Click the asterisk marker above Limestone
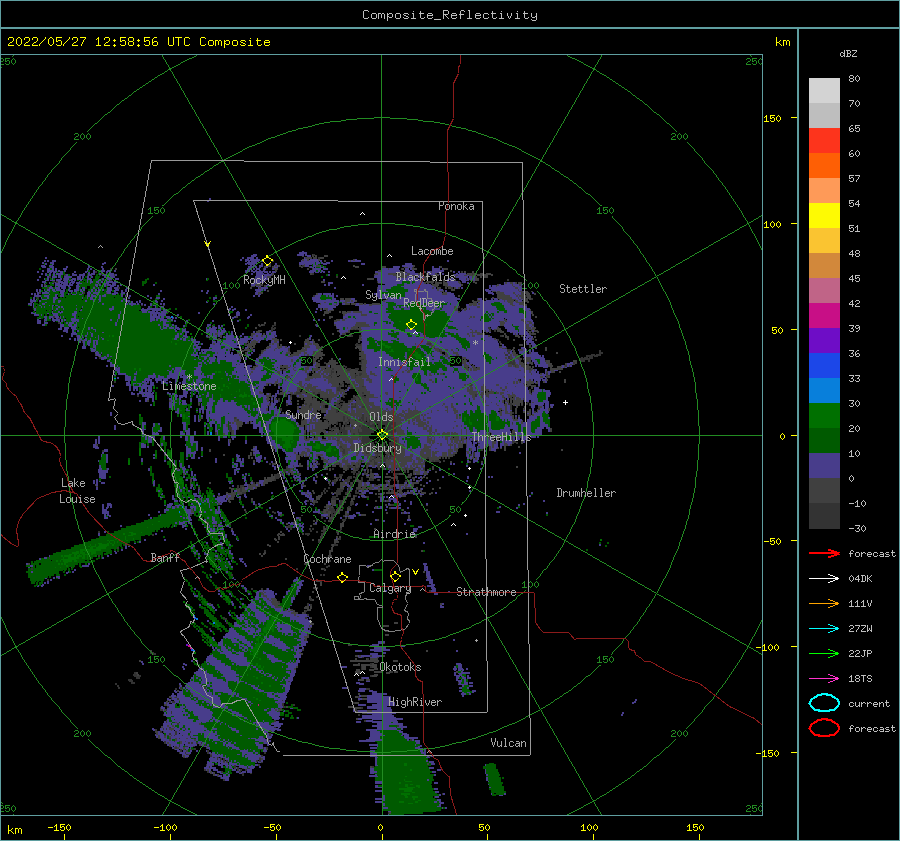The width and height of the screenshot is (900, 841). 189,377
